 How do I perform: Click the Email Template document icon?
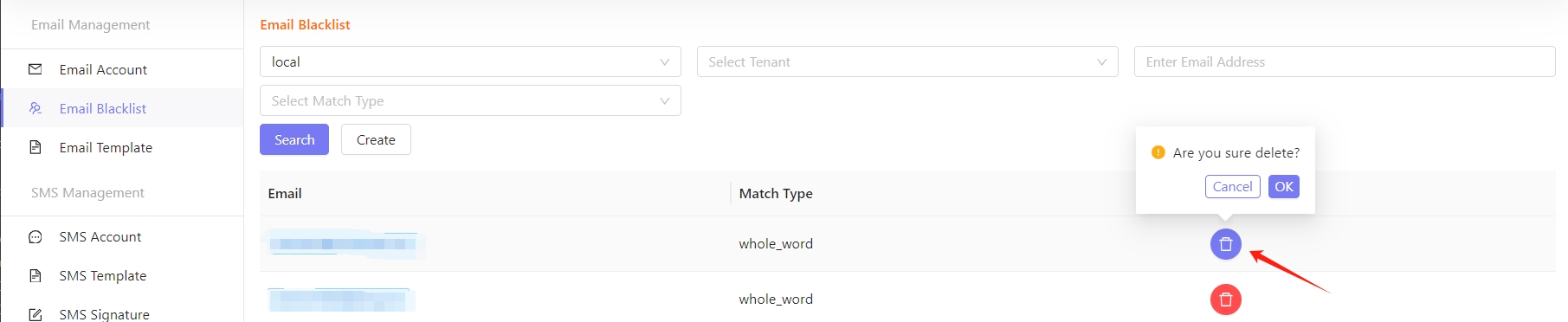click(35, 147)
